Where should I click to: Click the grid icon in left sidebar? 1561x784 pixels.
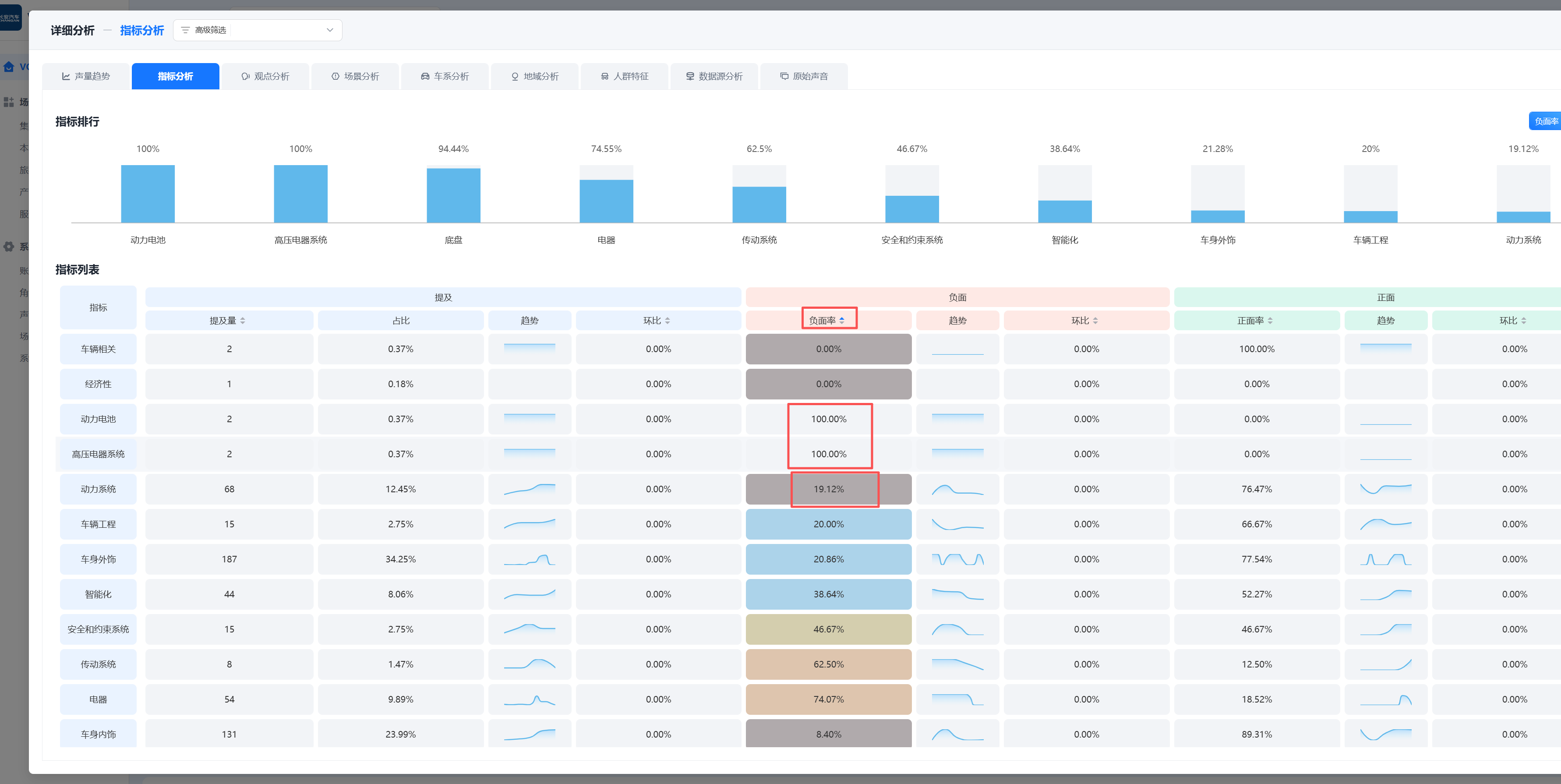click(x=9, y=102)
